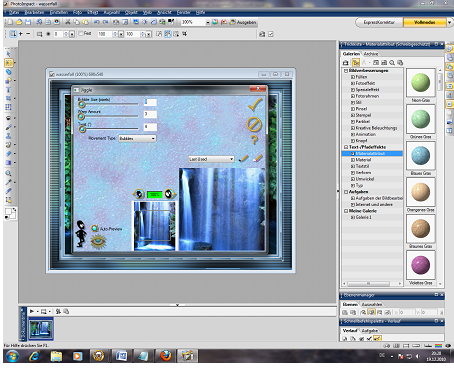Click the eye preview icon in the Jiggle dialog
454x375 pixels.
(98, 242)
